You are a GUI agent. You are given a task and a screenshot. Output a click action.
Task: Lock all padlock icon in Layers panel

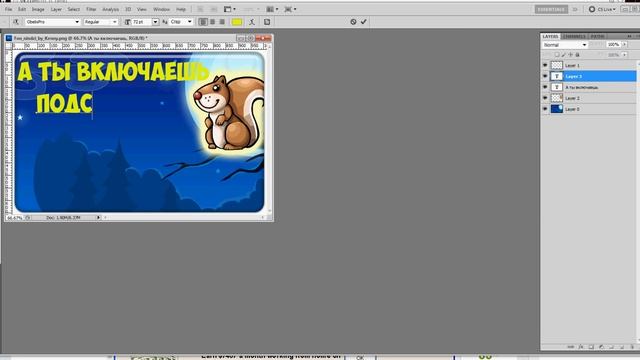point(577,55)
